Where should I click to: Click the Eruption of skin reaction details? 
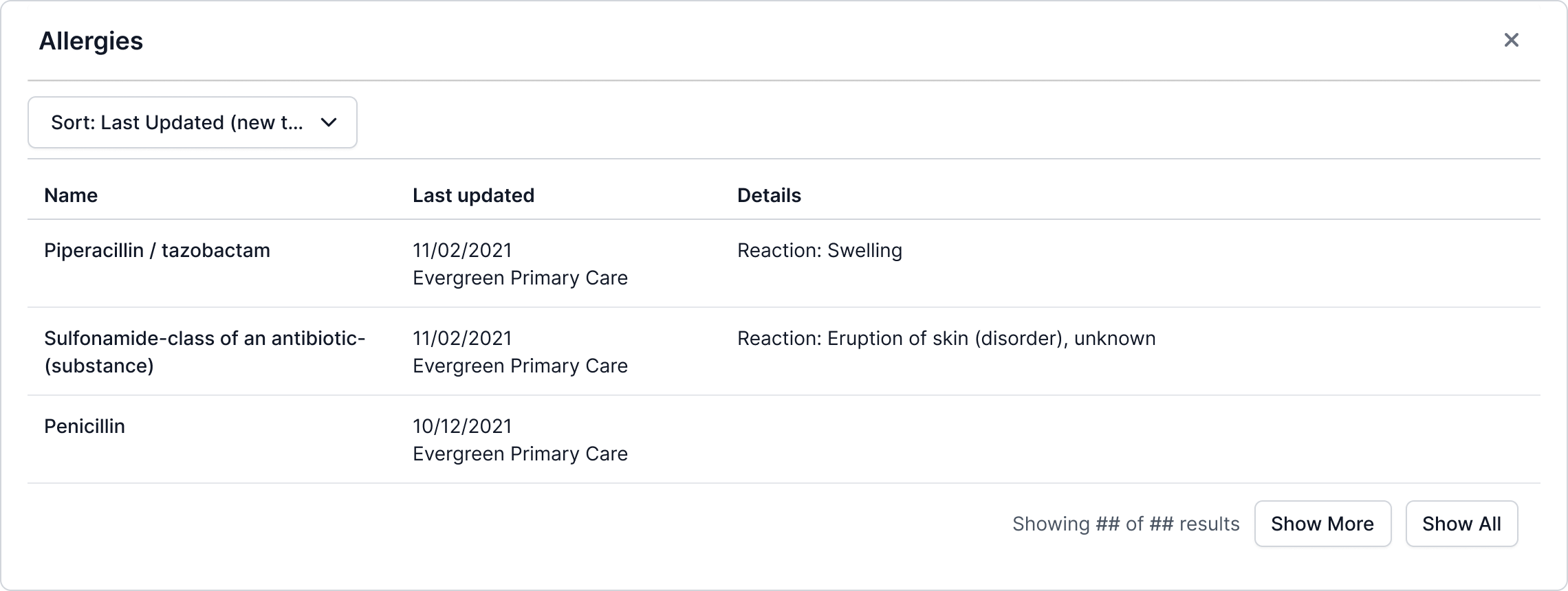(x=946, y=339)
